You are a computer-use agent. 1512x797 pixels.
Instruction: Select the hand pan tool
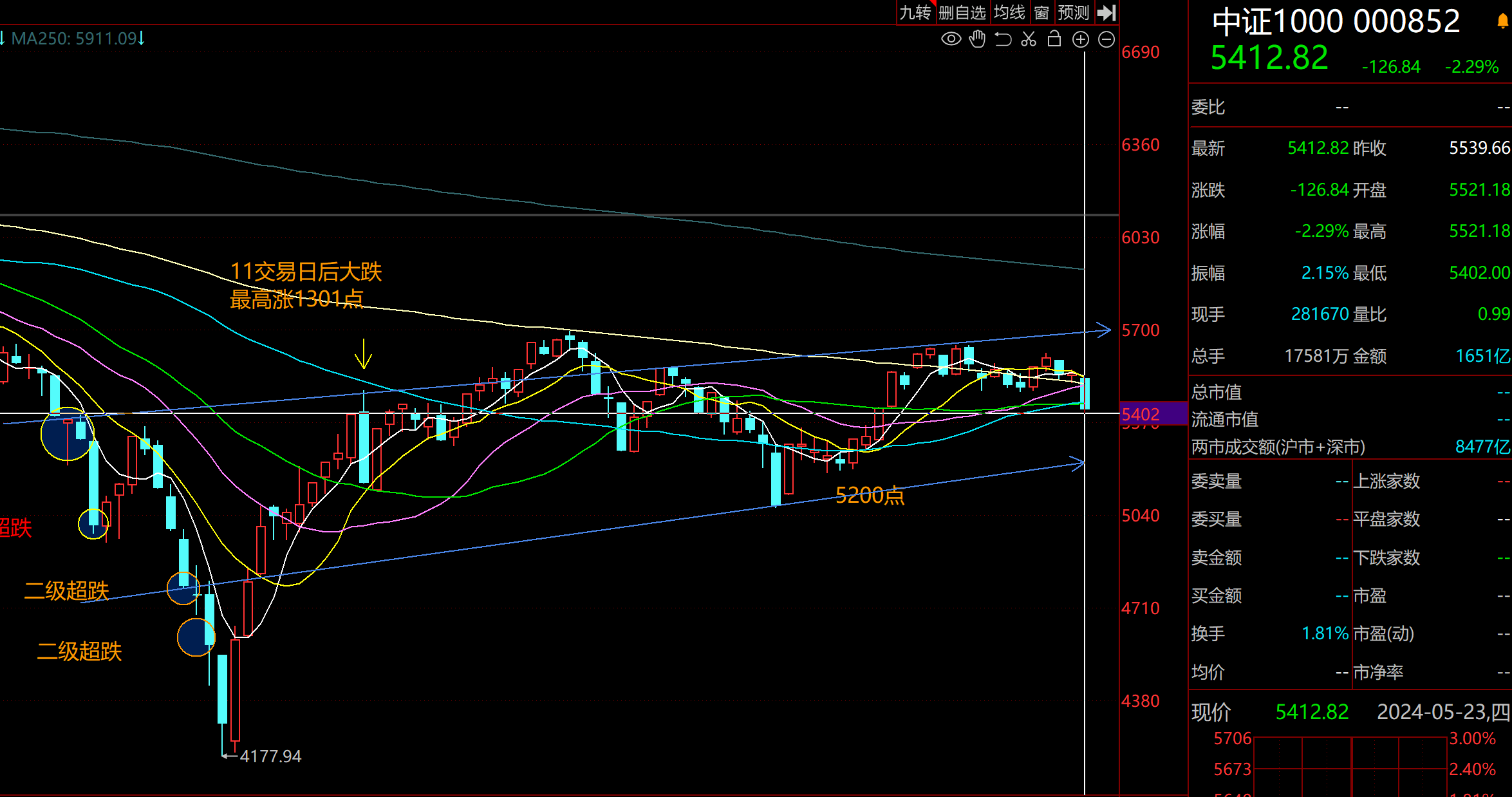977,39
